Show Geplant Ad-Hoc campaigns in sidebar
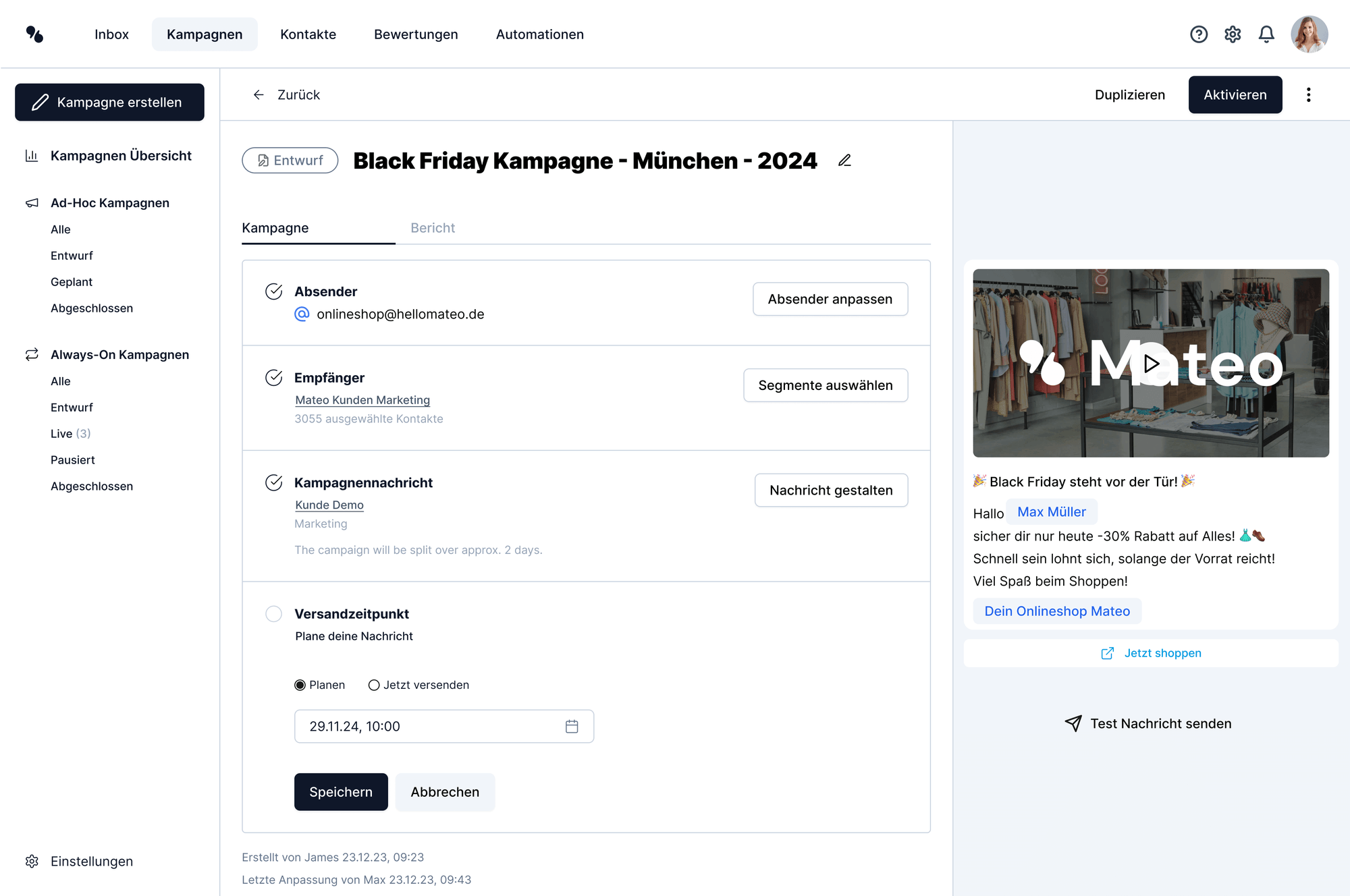The height and width of the screenshot is (896, 1350). (x=72, y=282)
